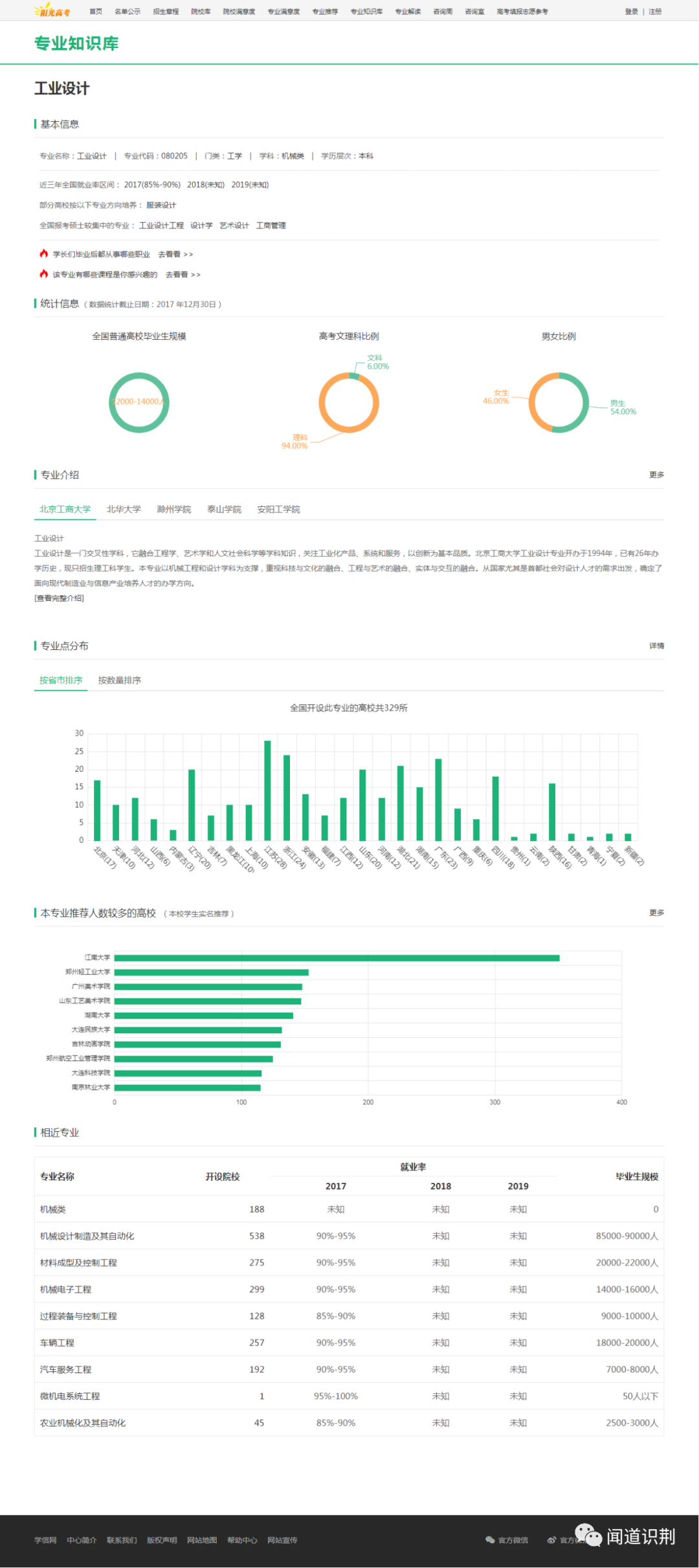Viewport: 699px width, 1568px height.
Task: Click 去看看 after 学长们毕业后都从事哪些职业
Action: coord(175,254)
